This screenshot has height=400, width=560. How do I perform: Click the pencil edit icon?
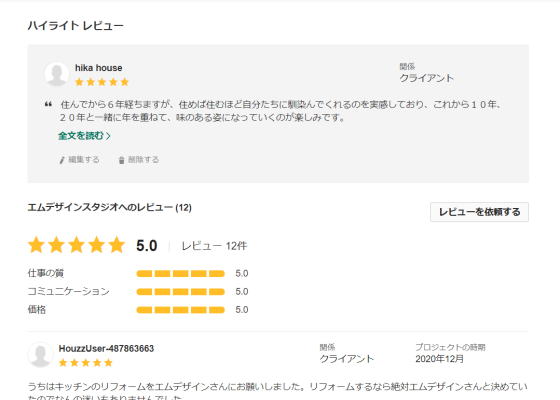61,160
